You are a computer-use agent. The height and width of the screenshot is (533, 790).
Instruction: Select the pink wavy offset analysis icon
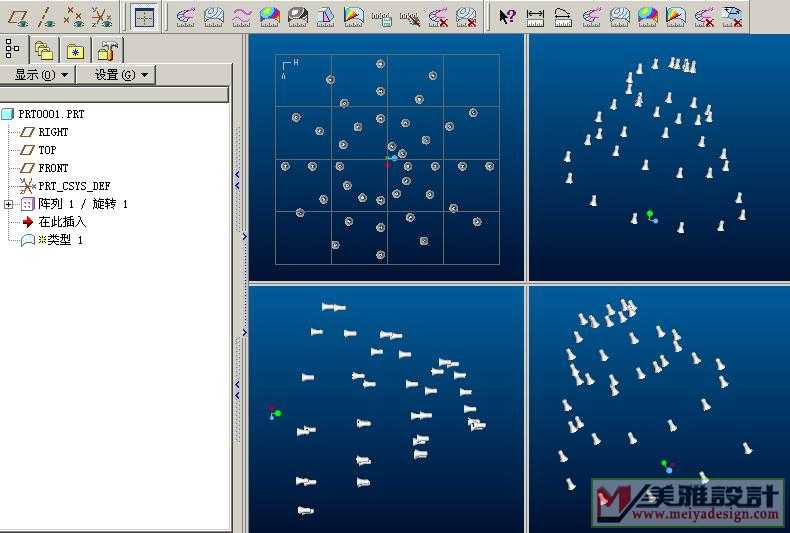pos(242,17)
